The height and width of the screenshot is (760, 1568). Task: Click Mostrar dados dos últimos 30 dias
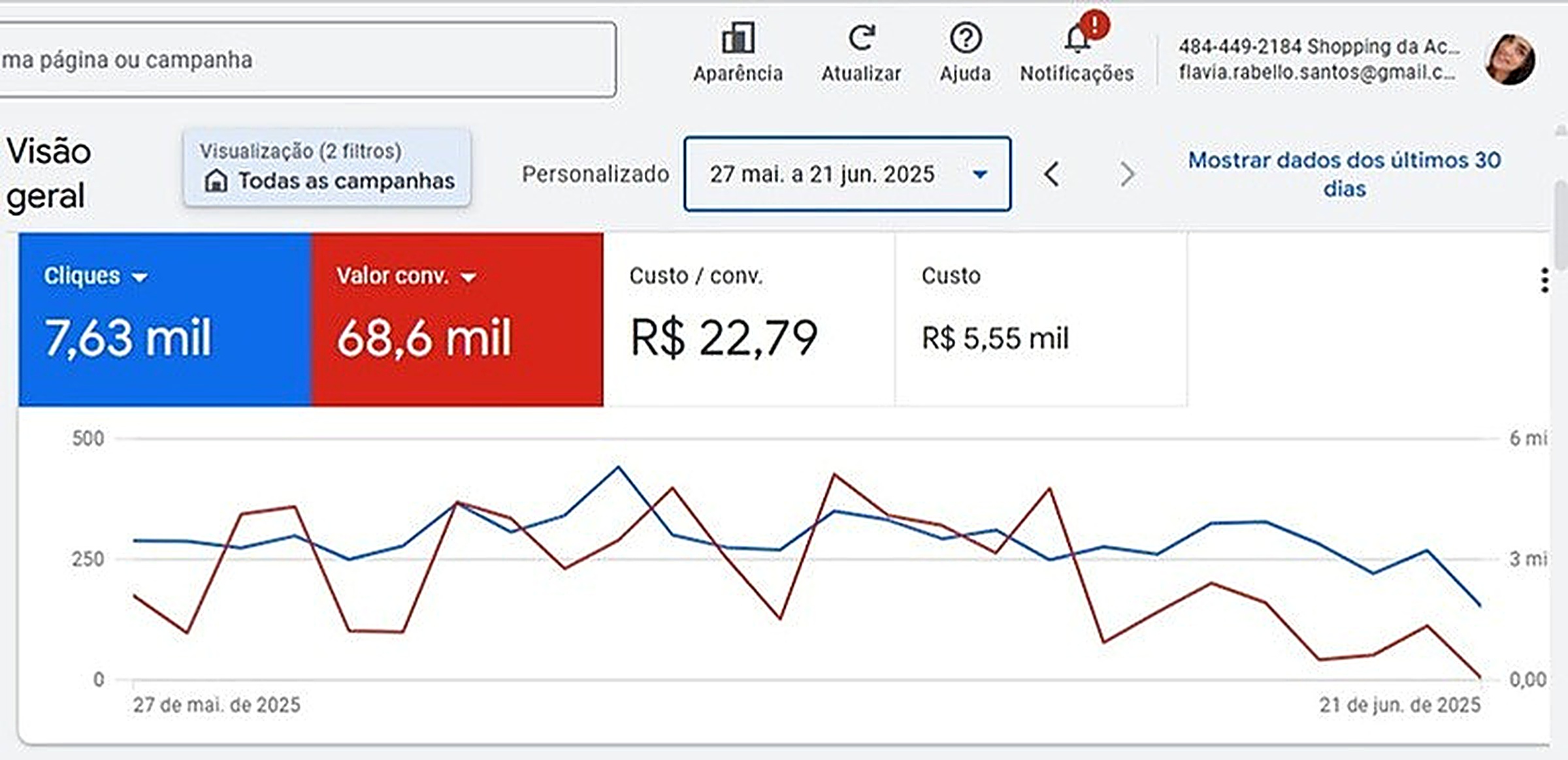[1345, 174]
